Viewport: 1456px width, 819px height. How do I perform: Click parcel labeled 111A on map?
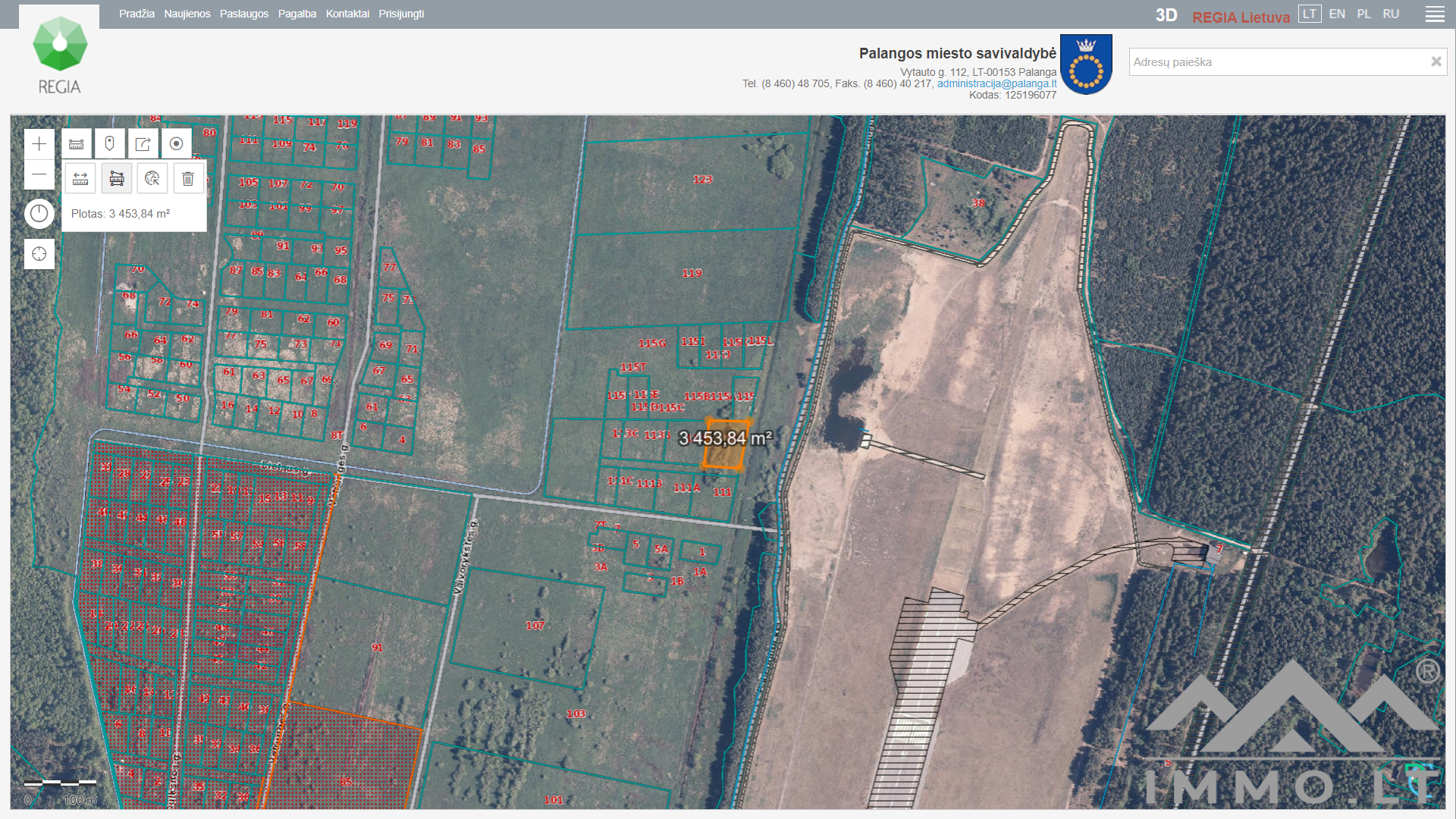point(687,488)
